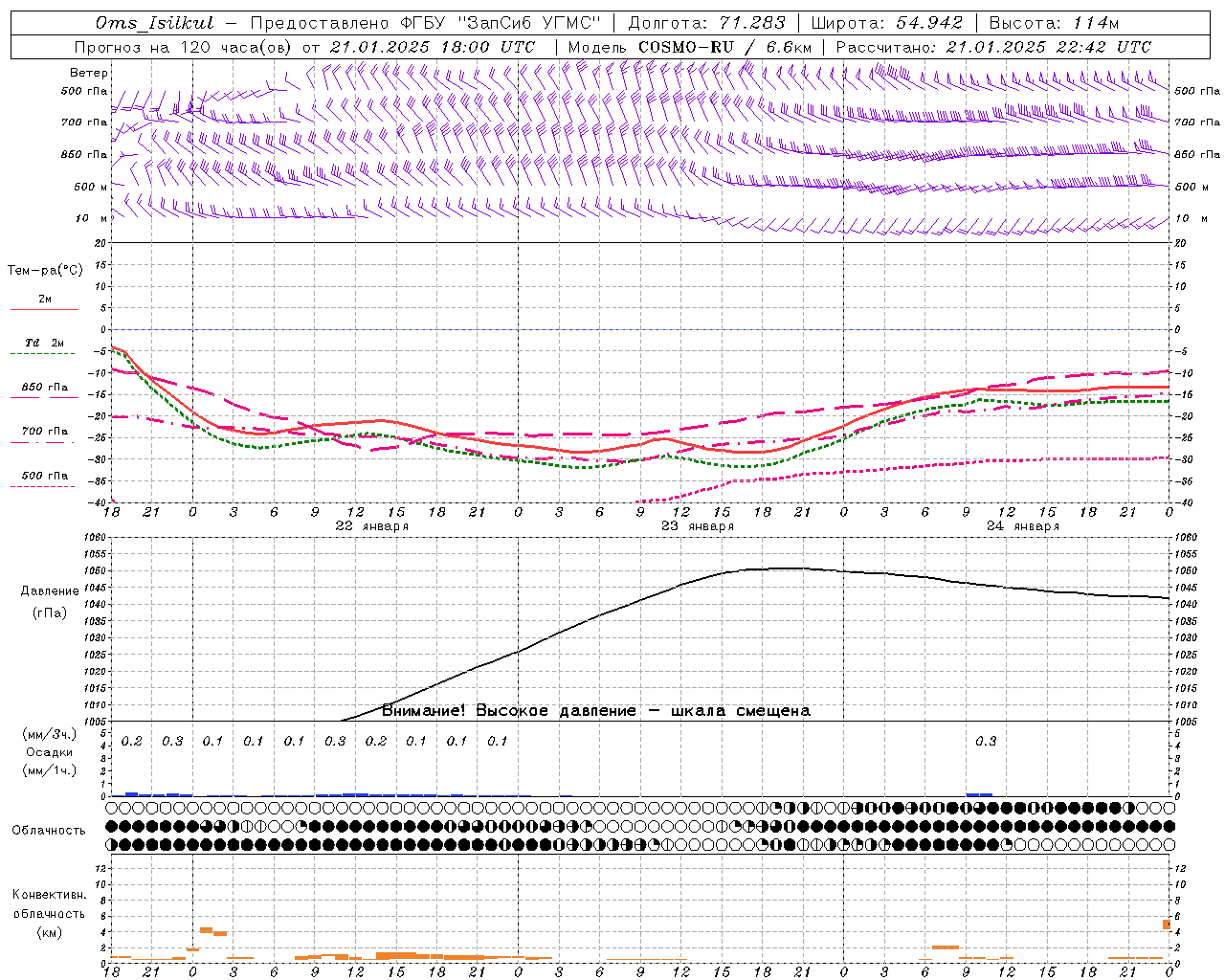Click the date label 22 января
Screen dimensions: 1225x980
(371, 525)
